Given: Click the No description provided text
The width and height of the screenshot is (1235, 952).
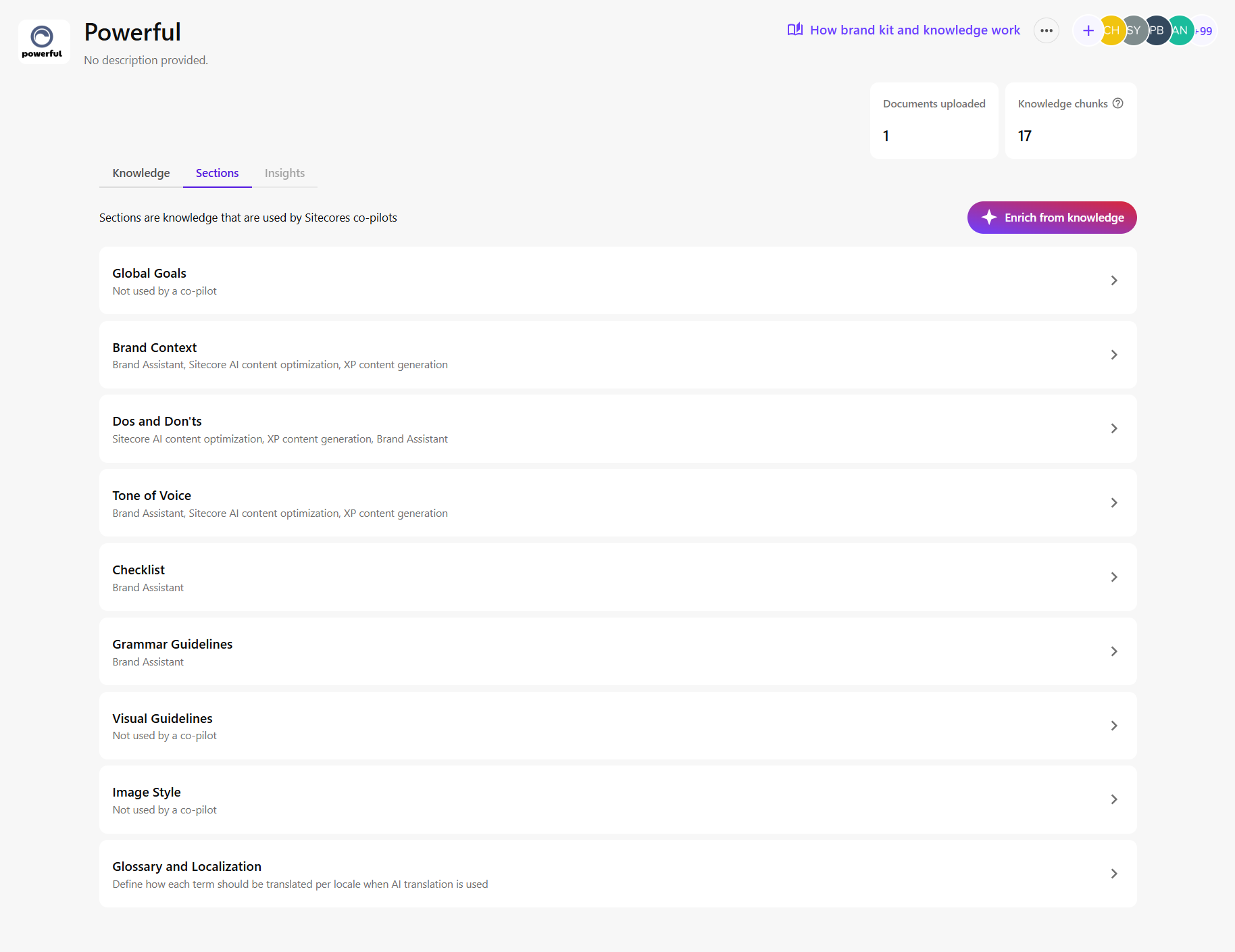Looking at the screenshot, I should coord(146,60).
